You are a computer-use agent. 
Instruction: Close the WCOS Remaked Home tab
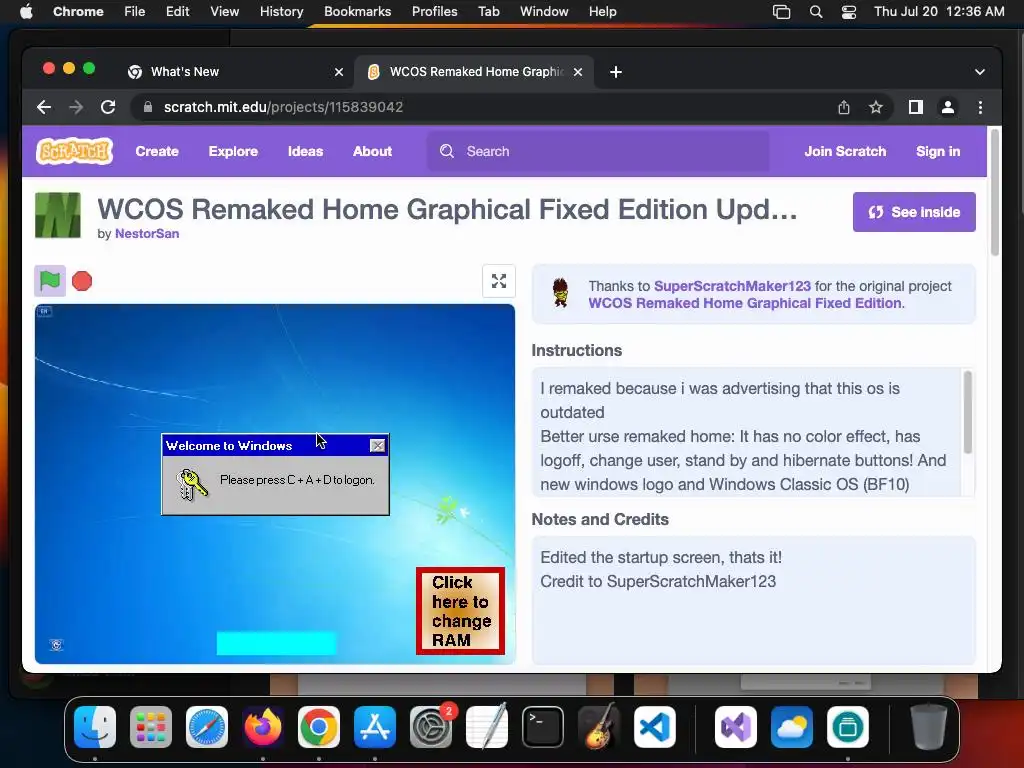point(578,72)
